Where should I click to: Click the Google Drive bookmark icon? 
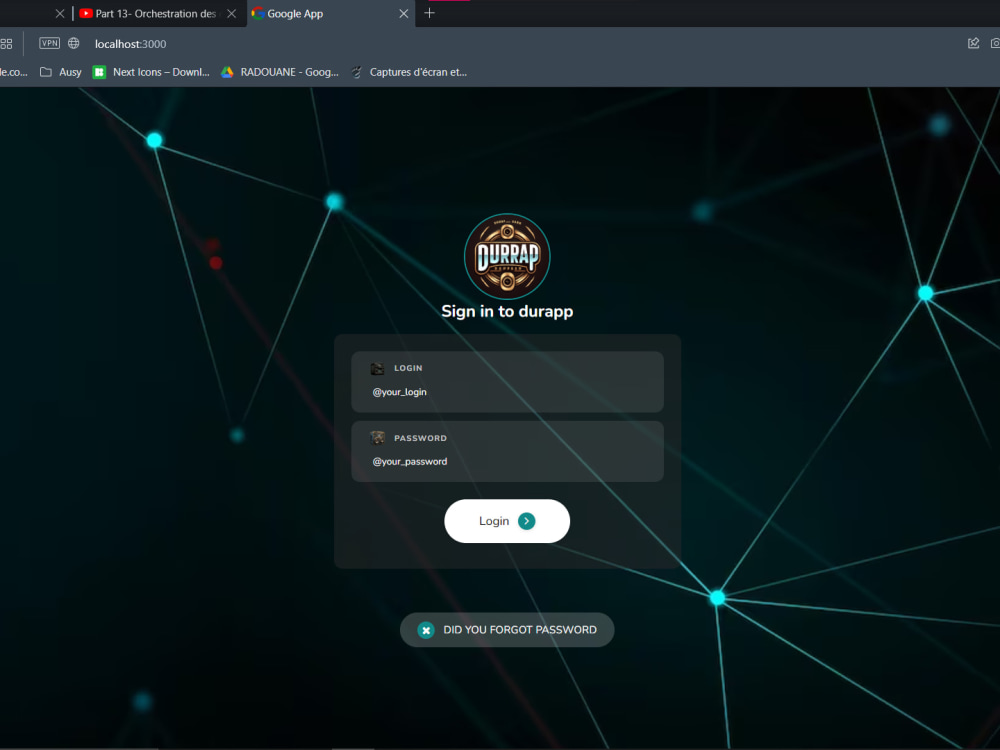[x=227, y=72]
